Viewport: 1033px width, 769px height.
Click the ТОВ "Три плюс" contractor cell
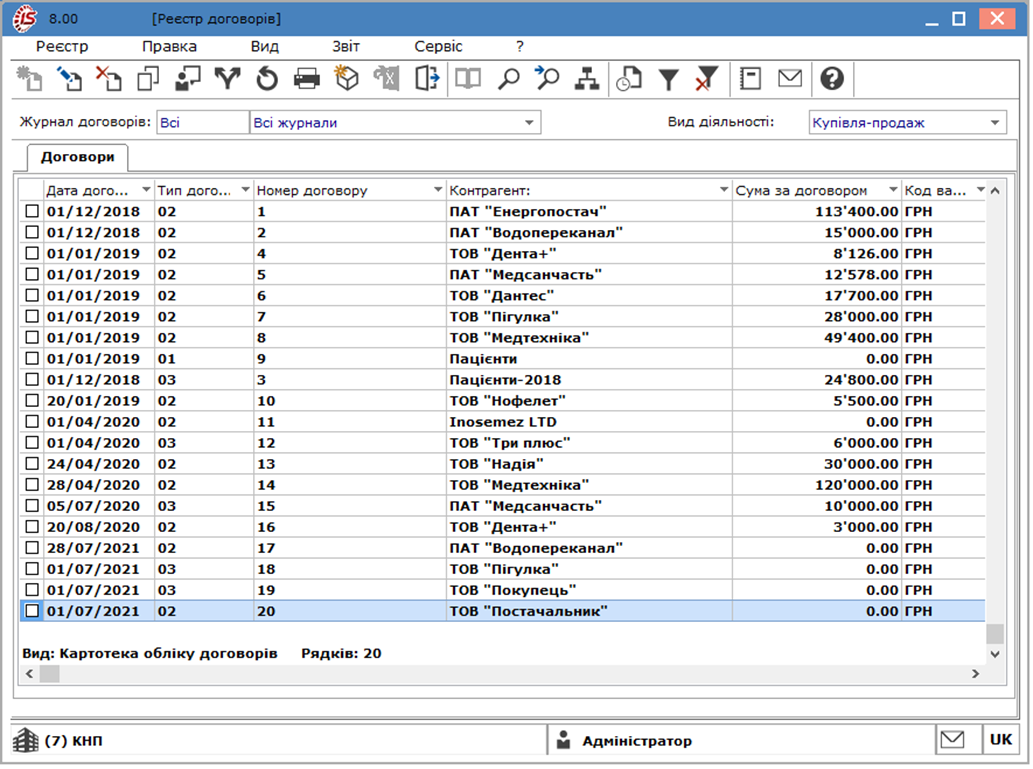[589, 443]
